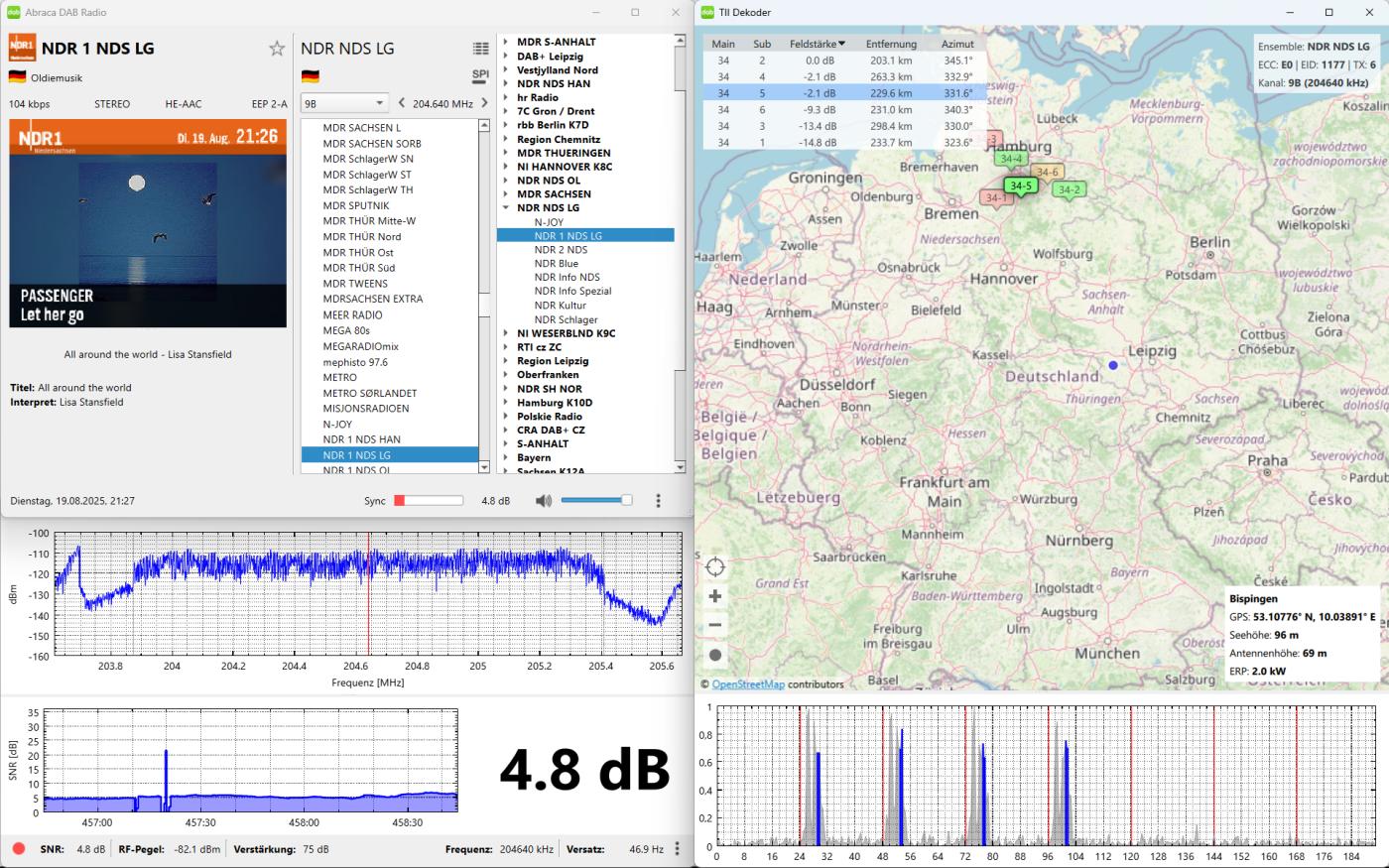The height and width of the screenshot is (868, 1389).
Task: Open the OpenStreetMap link
Action: (747, 684)
